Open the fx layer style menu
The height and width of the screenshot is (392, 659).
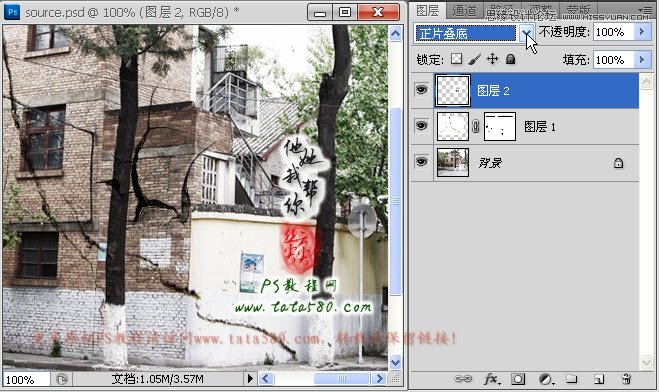pyautogui.click(x=491, y=379)
